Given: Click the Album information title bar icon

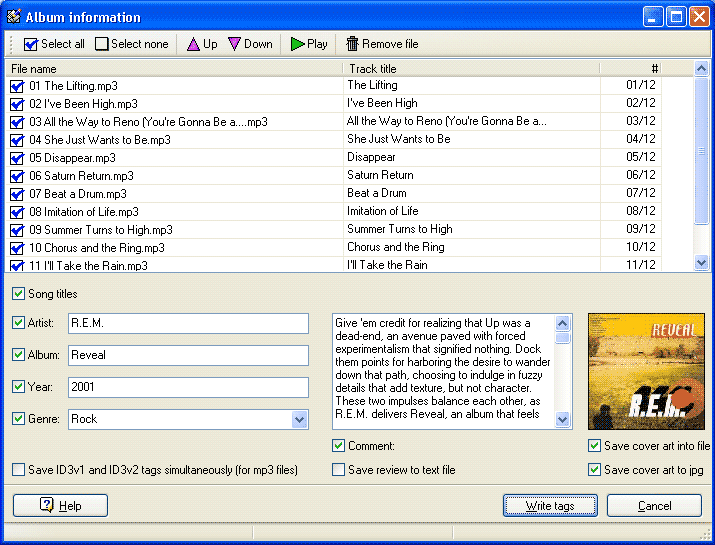Looking at the screenshot, I should (x=14, y=16).
